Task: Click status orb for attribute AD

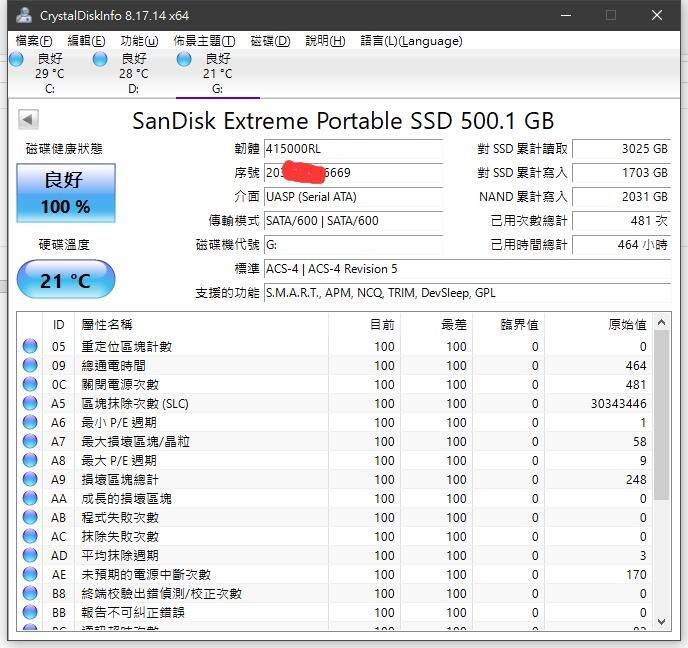Action: (30, 555)
